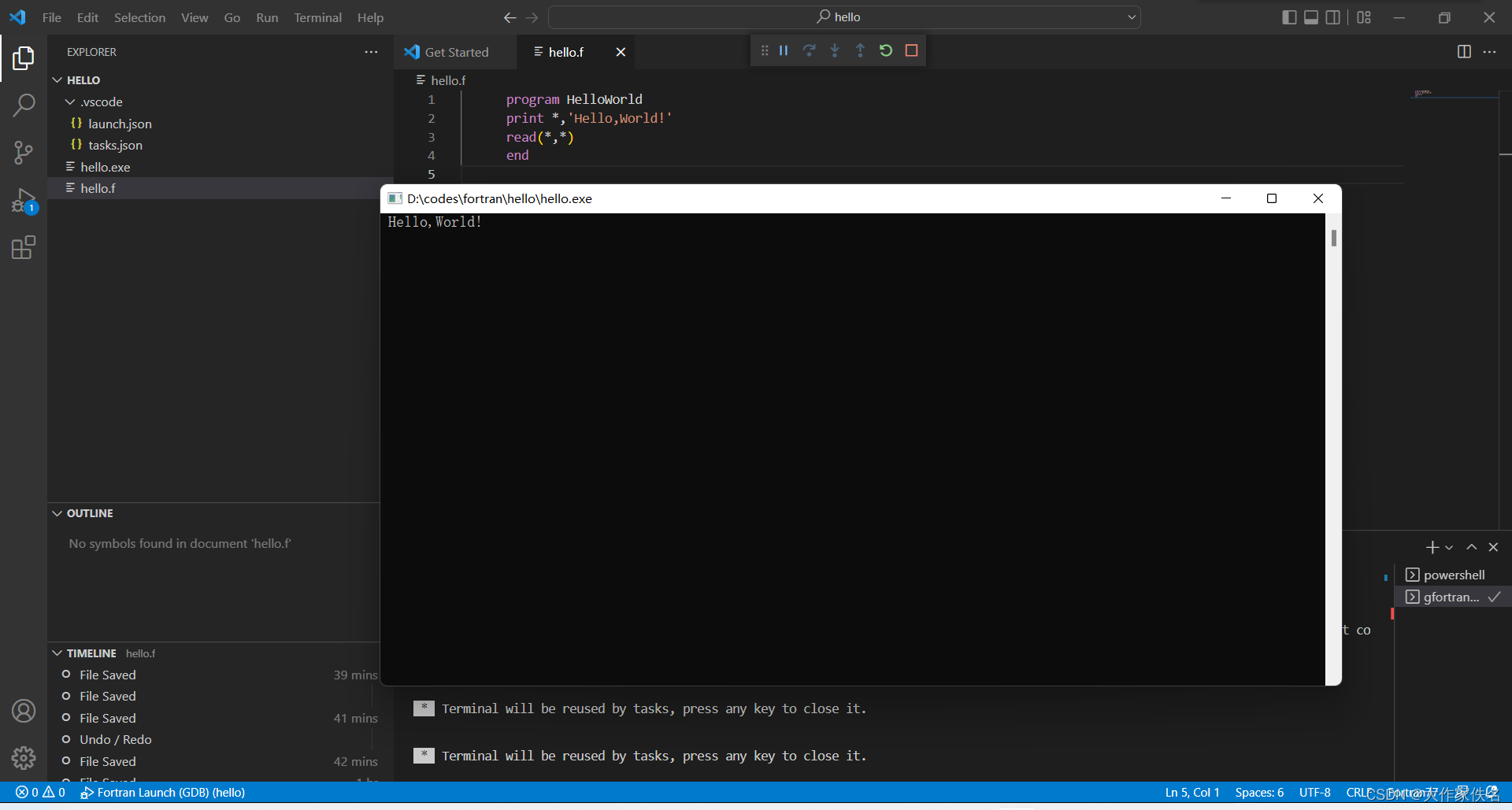The width and height of the screenshot is (1512, 810).
Task: Open the Help menu
Action: pos(370,17)
